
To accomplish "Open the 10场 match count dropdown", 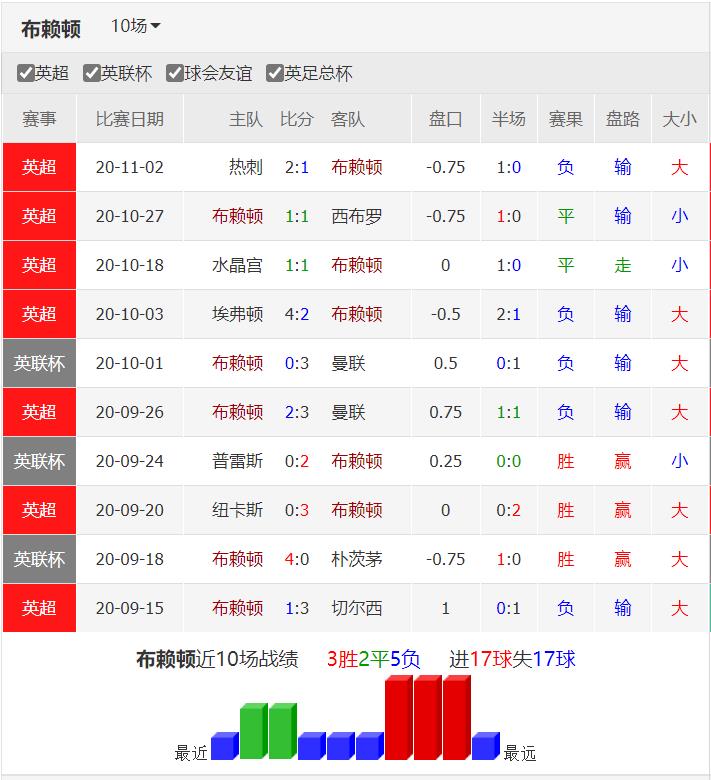I will [x=135, y=26].
